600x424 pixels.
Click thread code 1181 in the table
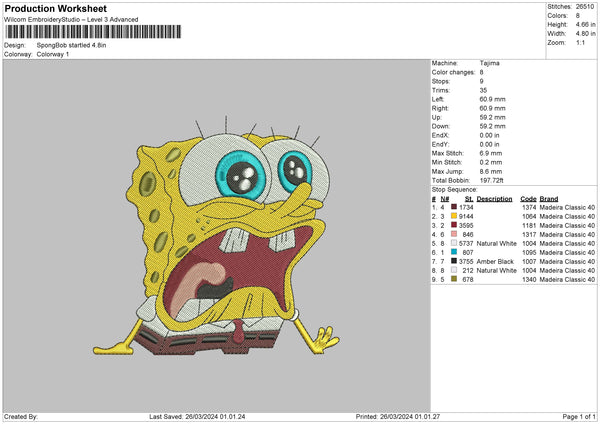pyautogui.click(x=529, y=225)
